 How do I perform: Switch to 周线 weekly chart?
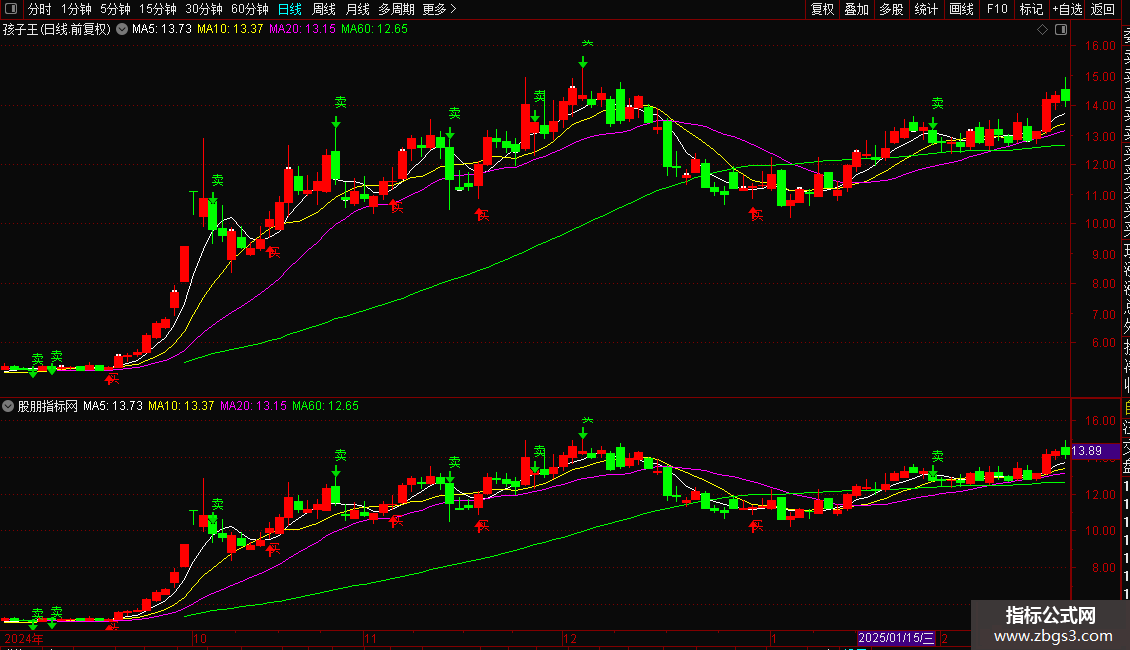(324, 9)
